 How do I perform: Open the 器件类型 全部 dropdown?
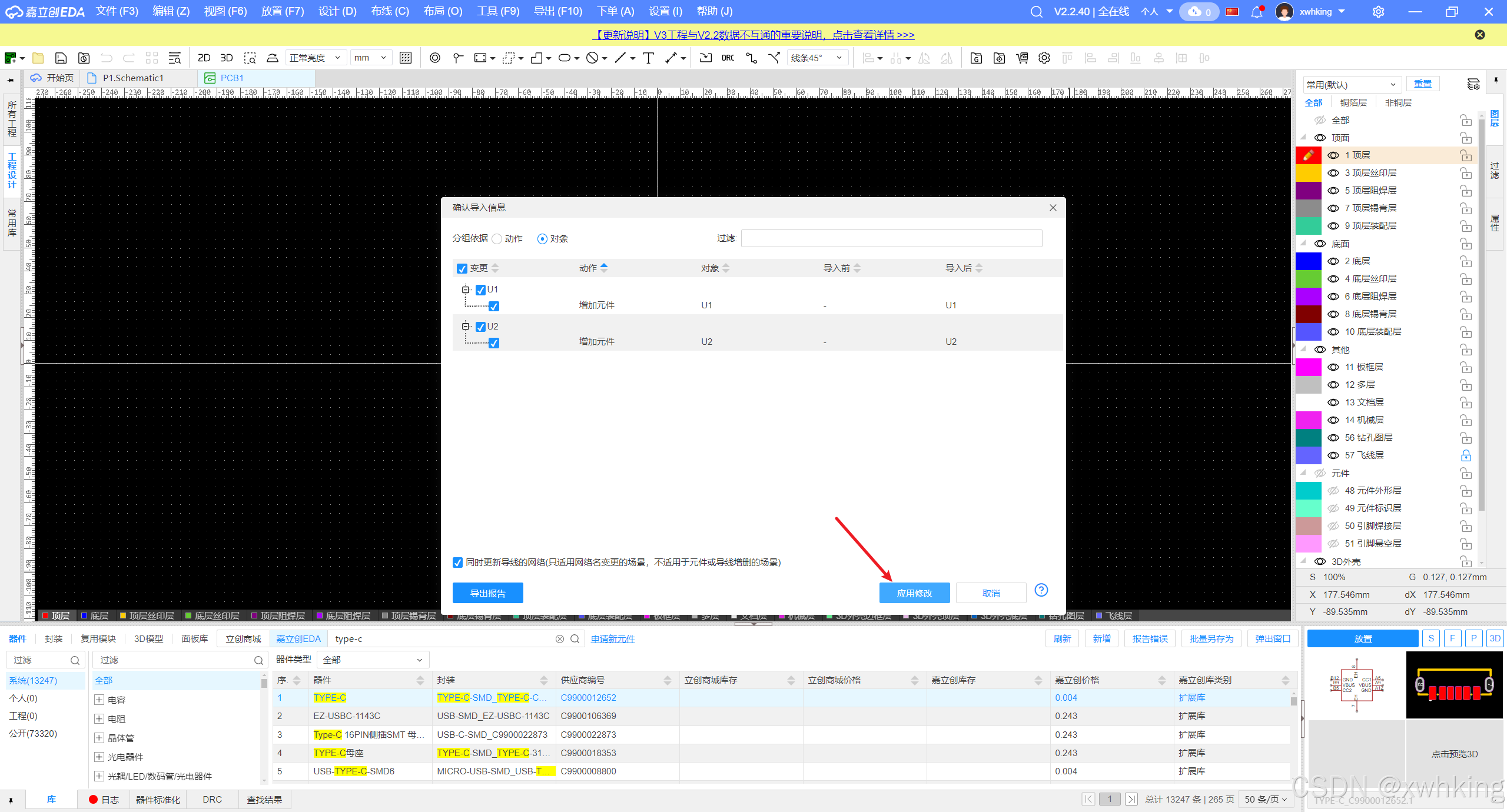point(373,660)
